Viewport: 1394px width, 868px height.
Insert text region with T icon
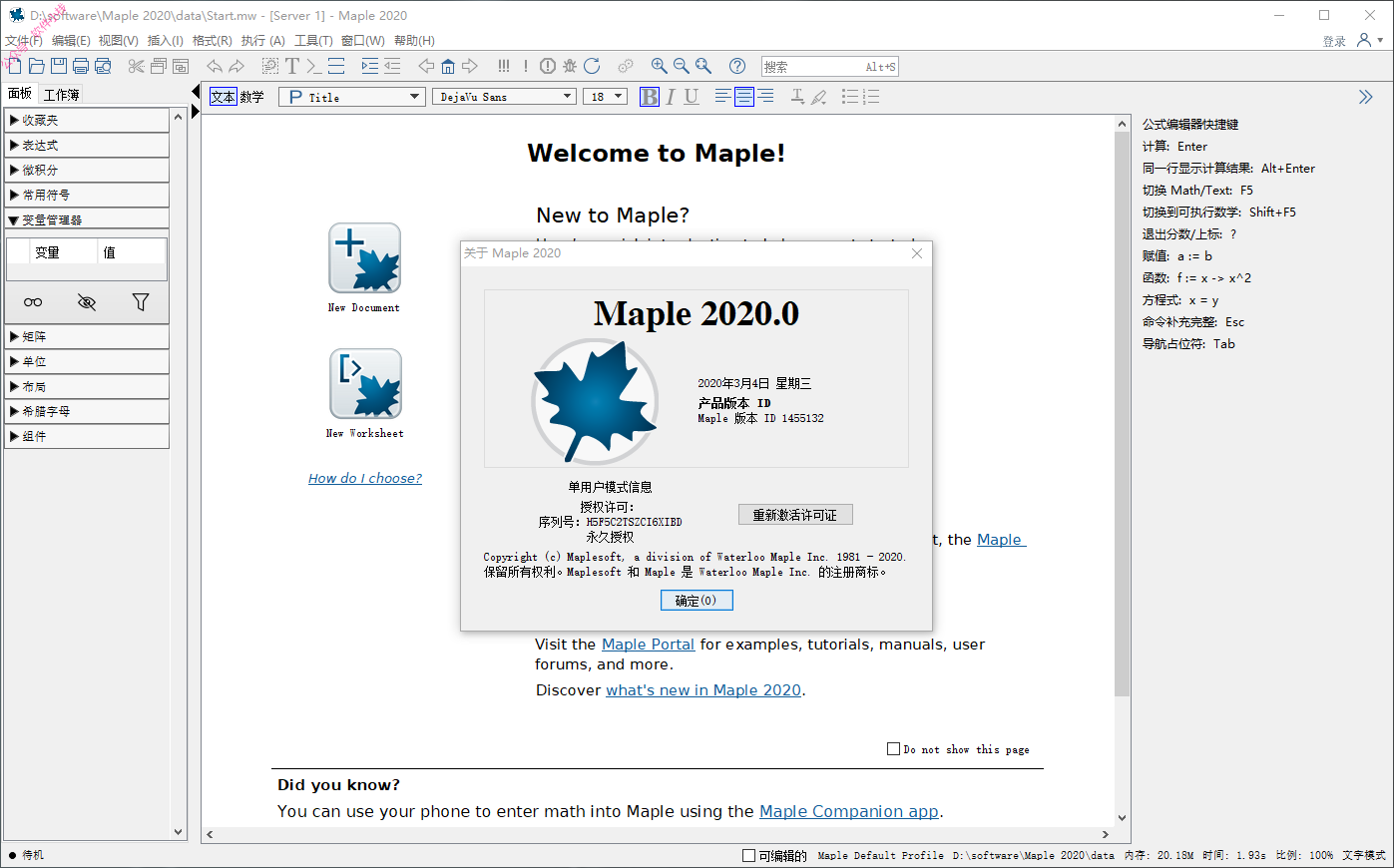[x=292, y=66]
